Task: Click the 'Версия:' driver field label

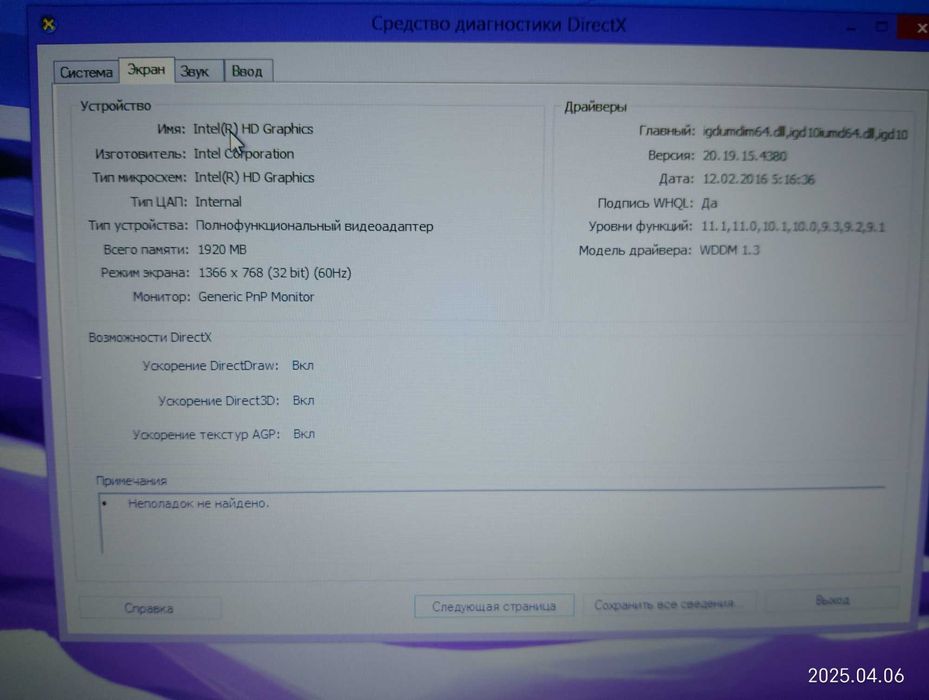Action: click(671, 155)
